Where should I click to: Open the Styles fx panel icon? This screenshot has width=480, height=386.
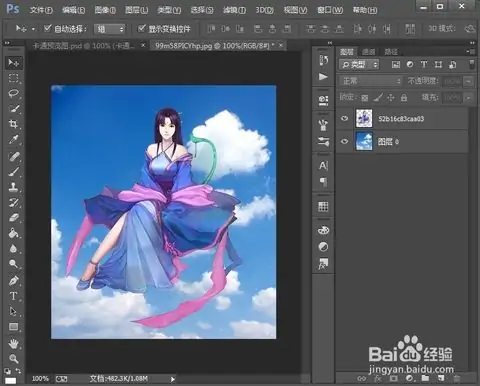pos(323,264)
